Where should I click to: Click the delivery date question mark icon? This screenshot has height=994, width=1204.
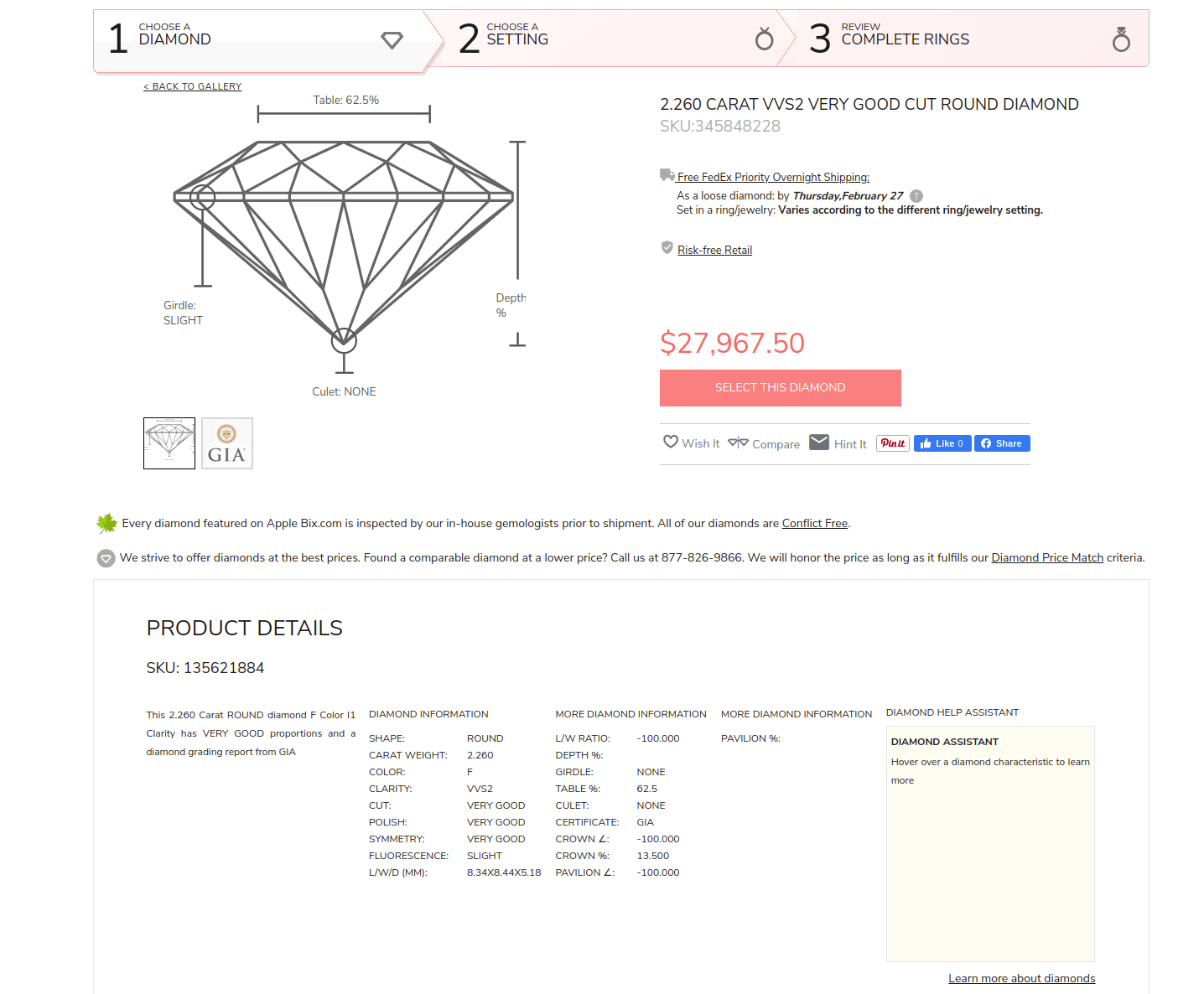916,196
